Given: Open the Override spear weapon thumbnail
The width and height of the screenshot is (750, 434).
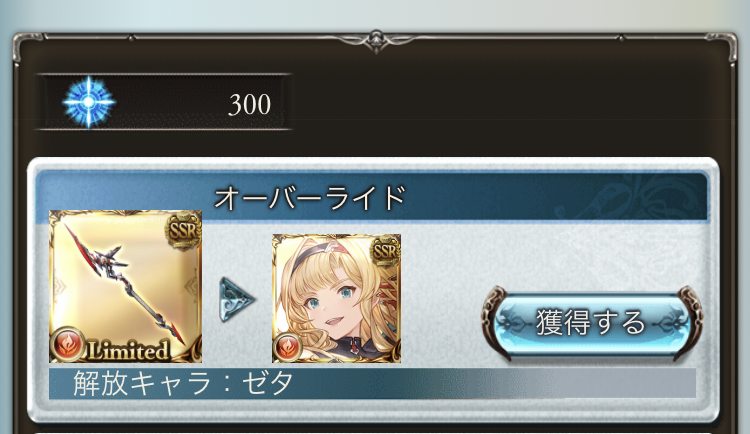Looking at the screenshot, I should pyautogui.click(x=125, y=286).
